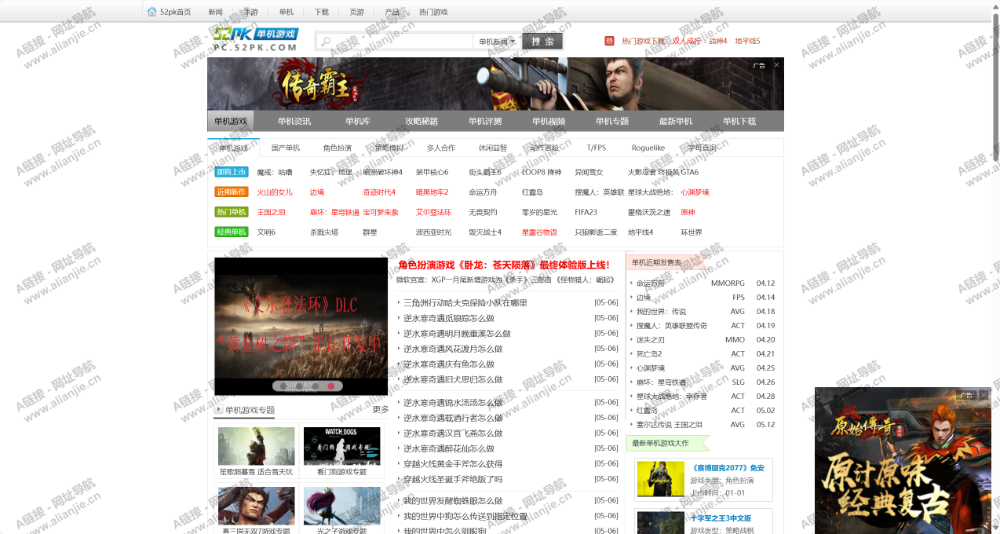The image size is (1000, 534).
Task: Open 52pk首页 link
Action: (175, 11)
